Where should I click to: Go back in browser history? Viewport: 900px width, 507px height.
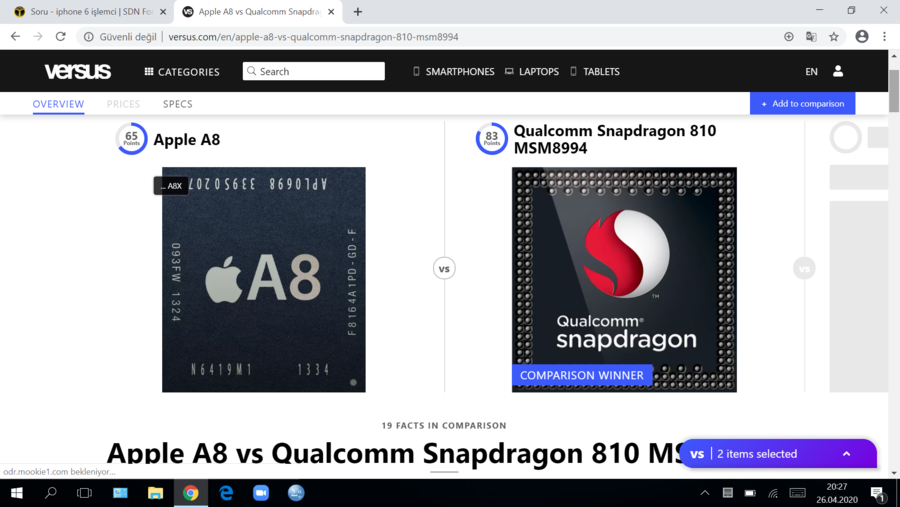(x=15, y=36)
